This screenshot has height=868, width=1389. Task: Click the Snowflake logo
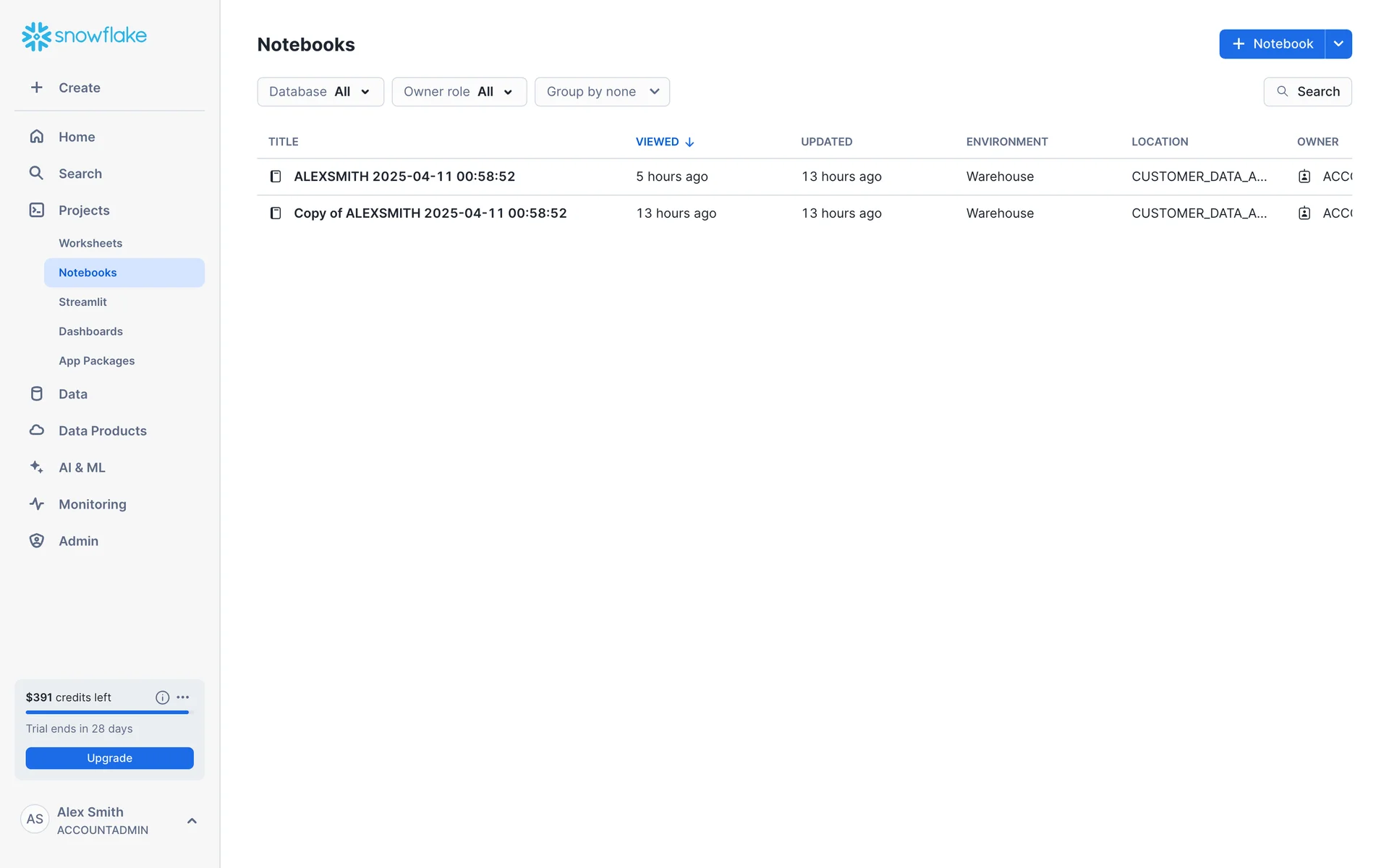click(84, 35)
